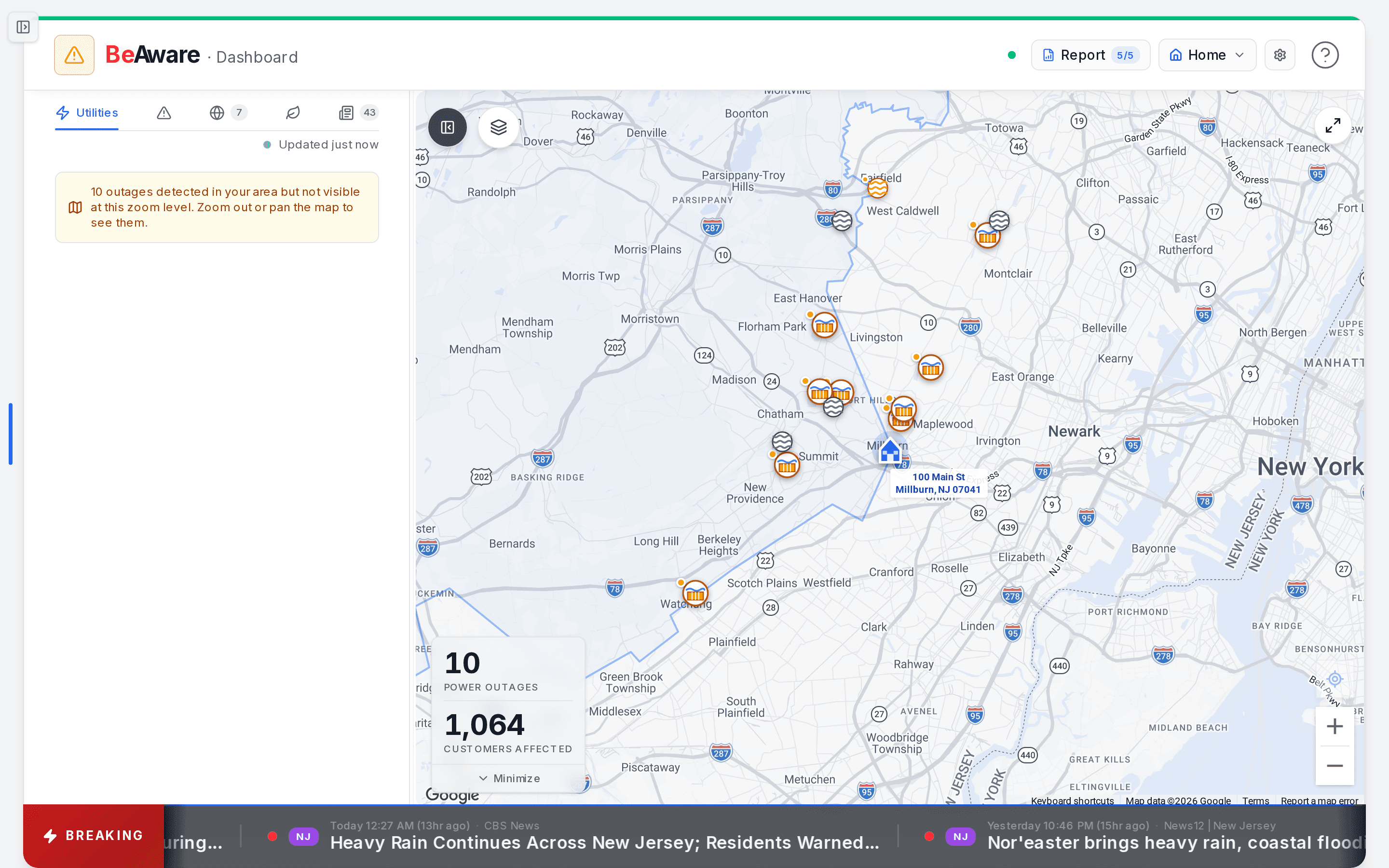Screen dimensions: 1389x868
Task: Zoom out on the map
Action: click(x=1335, y=766)
